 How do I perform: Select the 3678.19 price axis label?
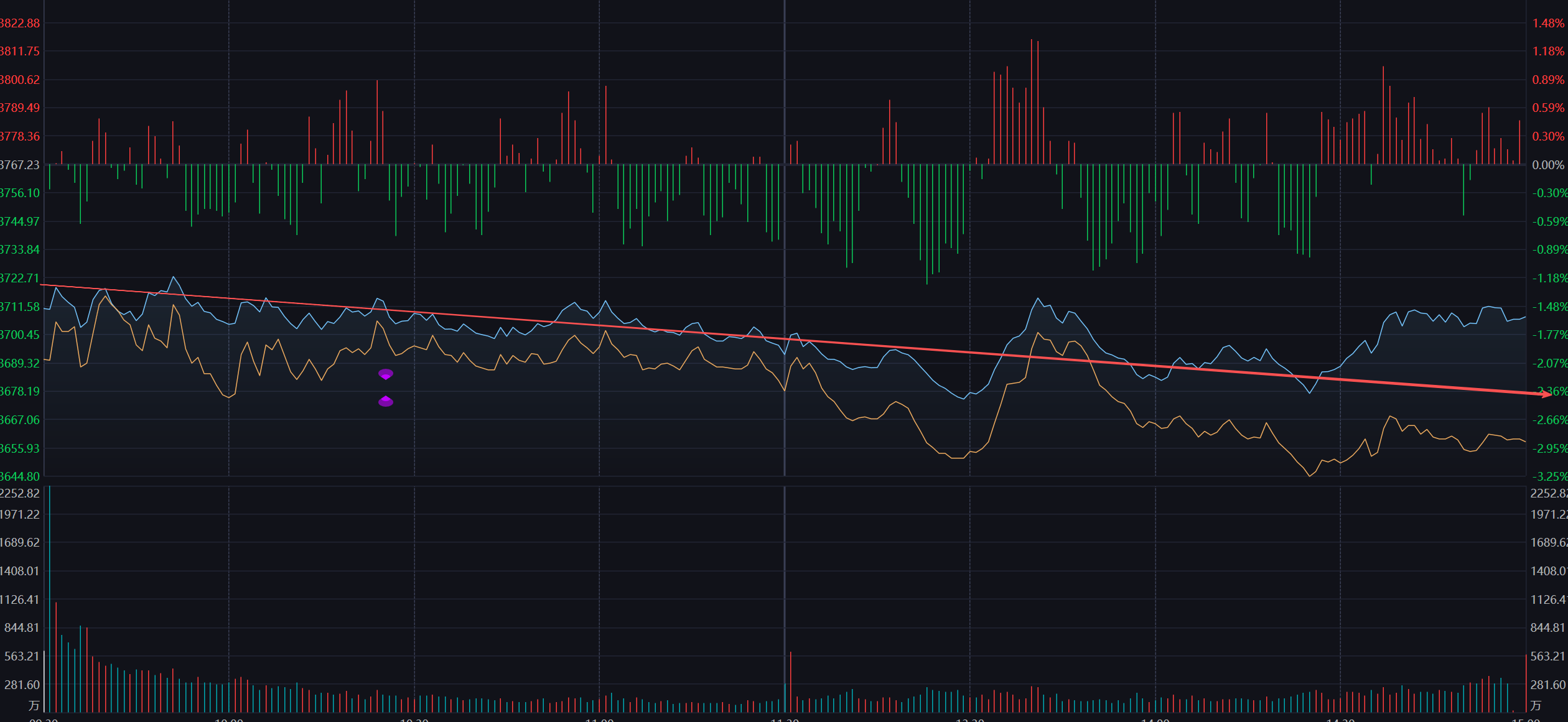[19, 391]
